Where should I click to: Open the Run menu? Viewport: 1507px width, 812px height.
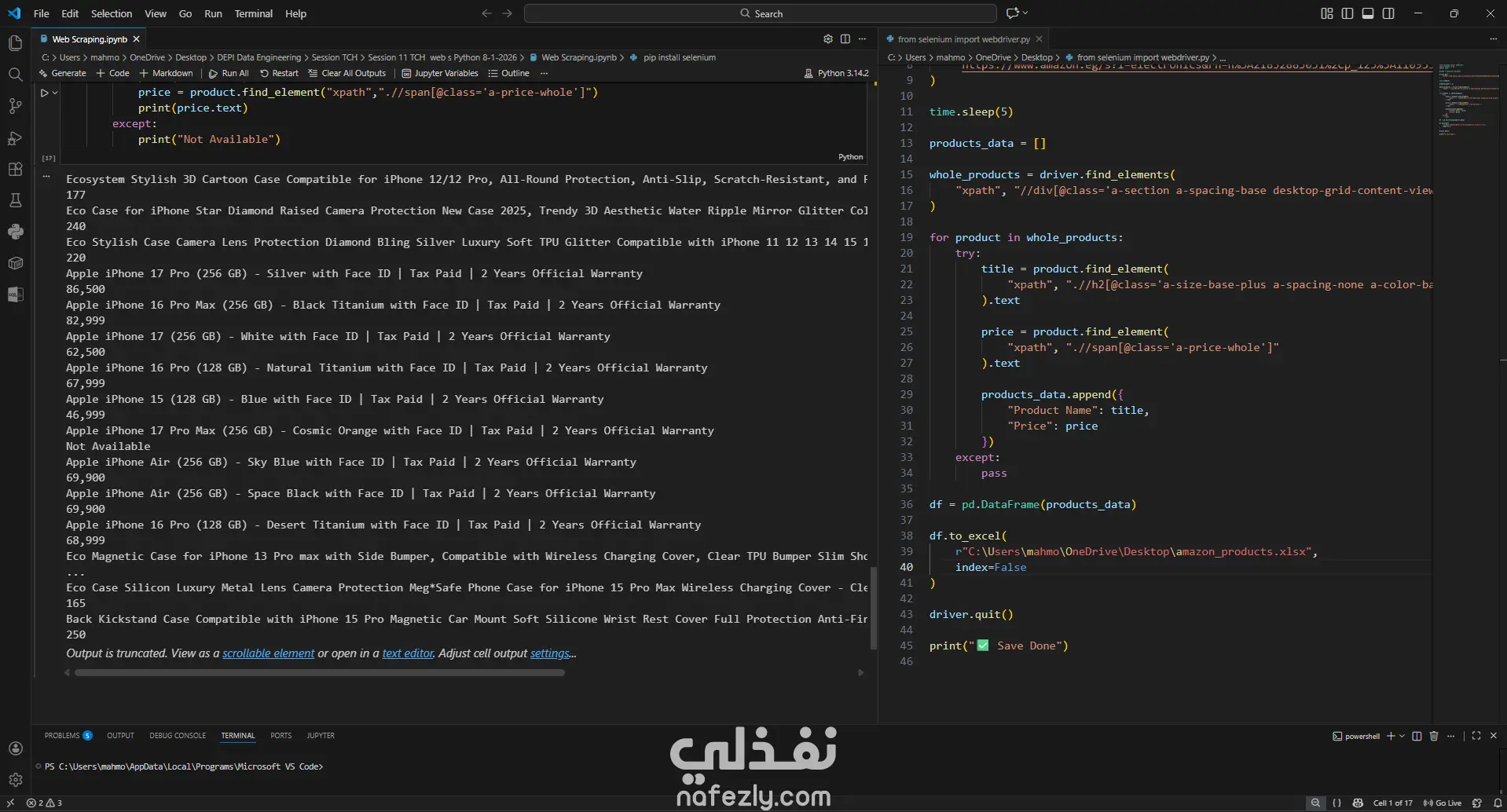pos(213,13)
